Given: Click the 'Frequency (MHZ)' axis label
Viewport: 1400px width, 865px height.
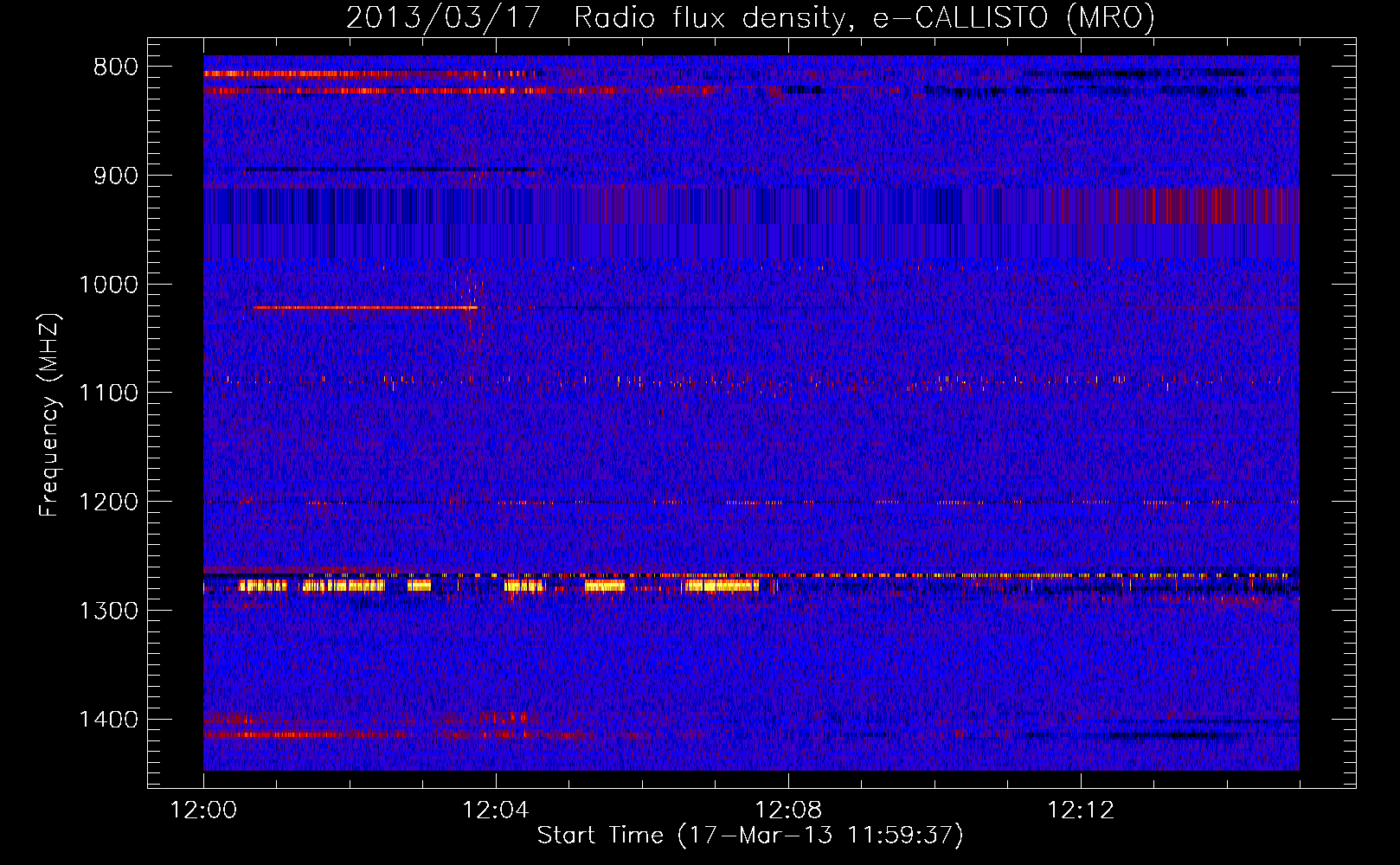Looking at the screenshot, I should click(50, 415).
